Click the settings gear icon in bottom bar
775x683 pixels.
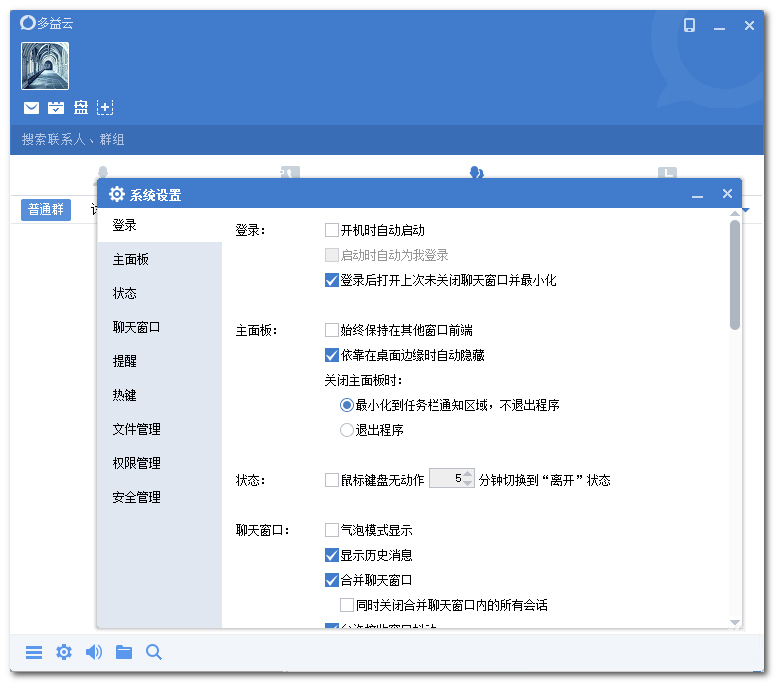coord(64,652)
